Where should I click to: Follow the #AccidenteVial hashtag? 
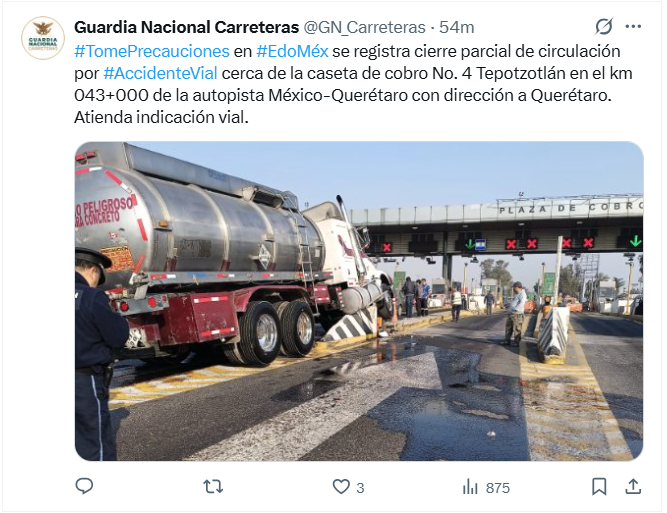click(x=160, y=73)
